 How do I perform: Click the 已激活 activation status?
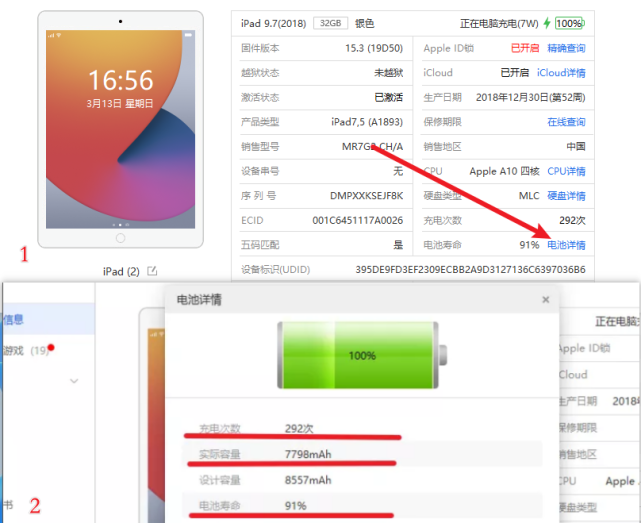point(388,97)
